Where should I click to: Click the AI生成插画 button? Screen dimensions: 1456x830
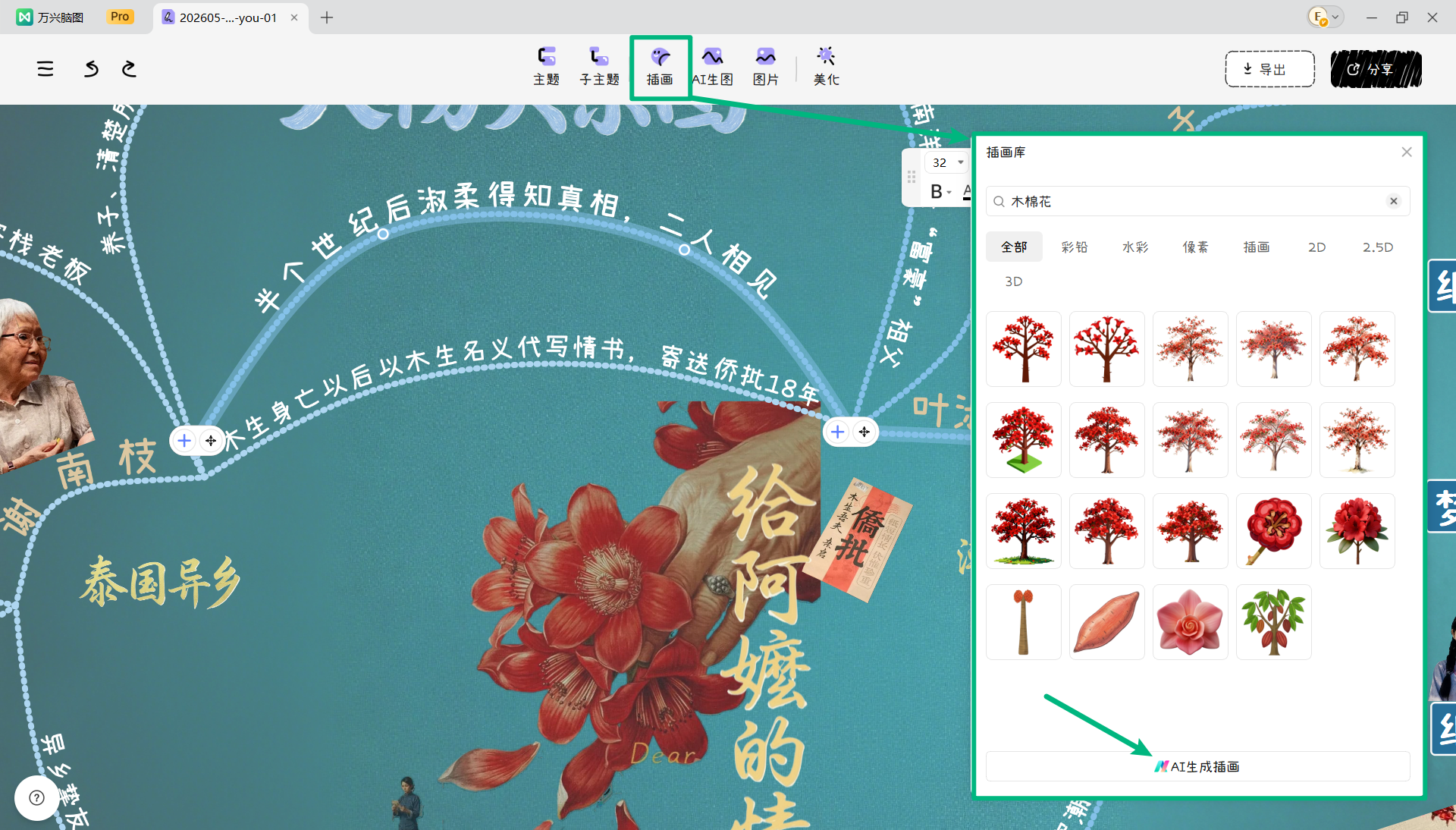coord(1197,766)
